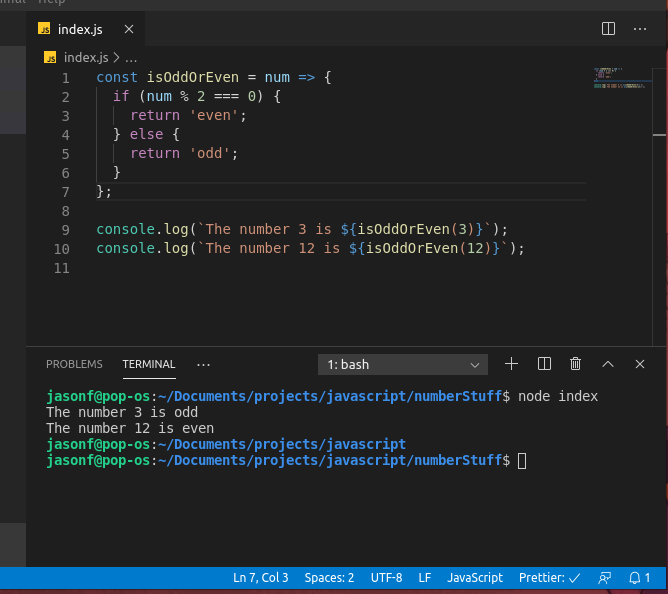The image size is (668, 594).
Task: Open the '1: bash' terminal dropdown
Action: coord(403,364)
